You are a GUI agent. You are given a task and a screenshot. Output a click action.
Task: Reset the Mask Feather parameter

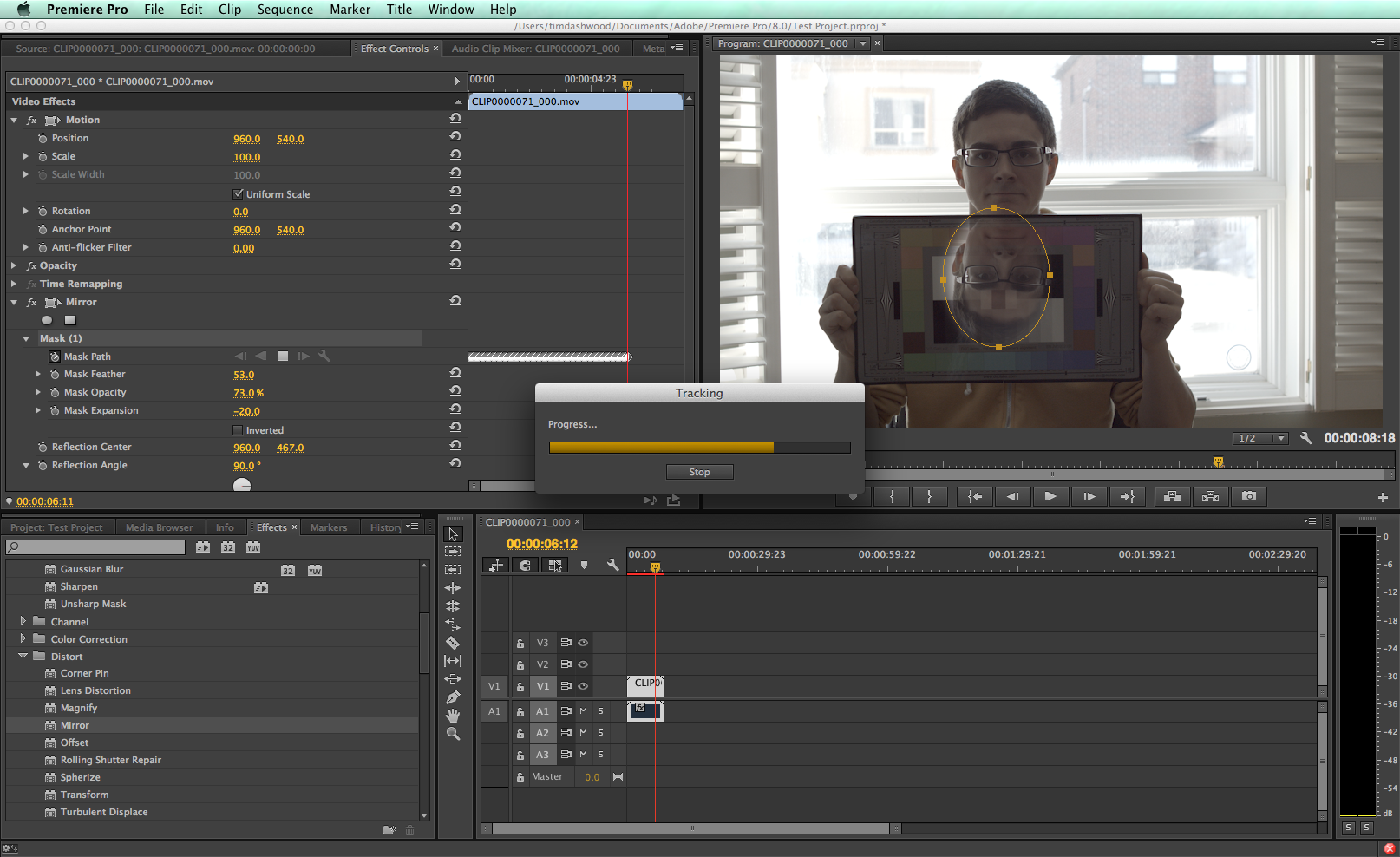(x=455, y=372)
